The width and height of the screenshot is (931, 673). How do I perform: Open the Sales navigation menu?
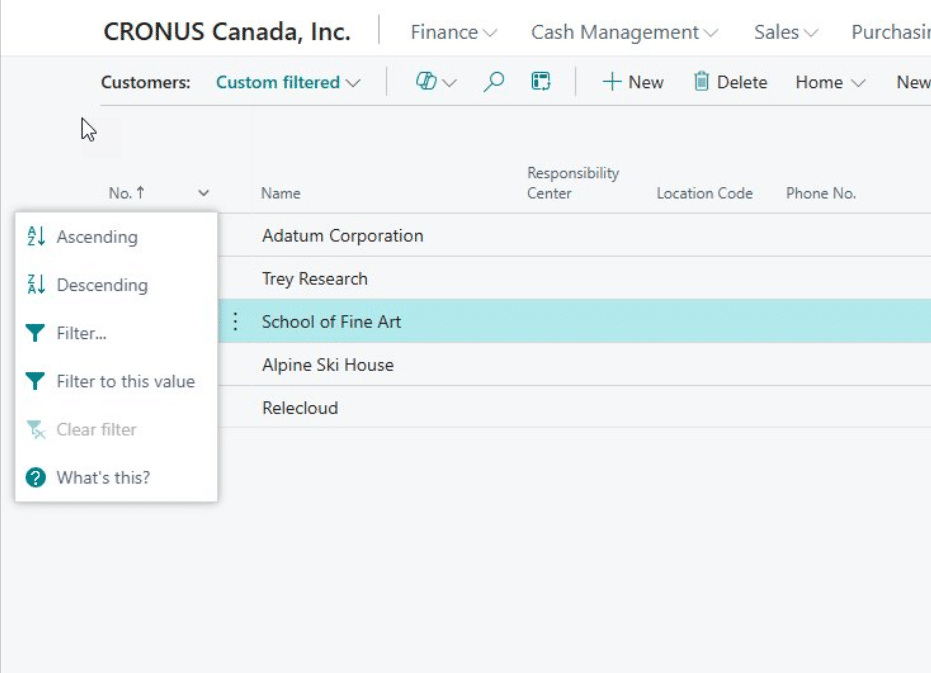click(786, 32)
